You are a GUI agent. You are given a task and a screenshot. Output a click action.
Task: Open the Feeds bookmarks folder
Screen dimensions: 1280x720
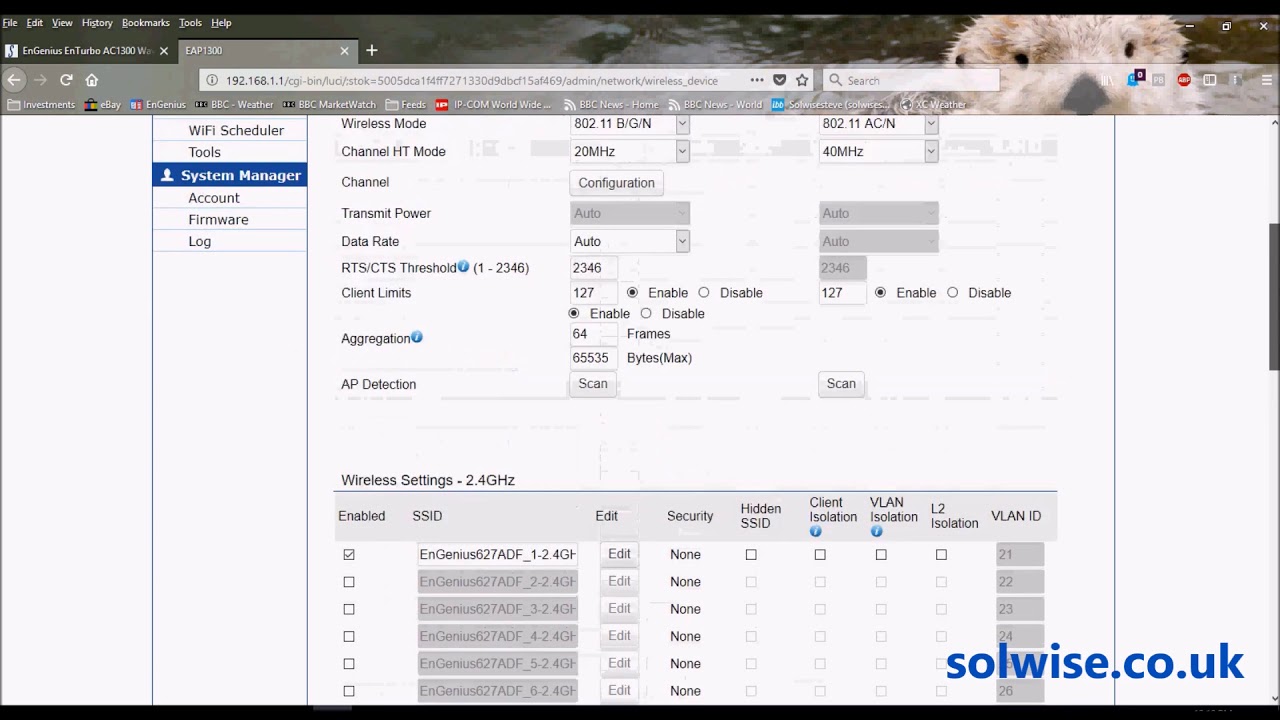click(406, 104)
